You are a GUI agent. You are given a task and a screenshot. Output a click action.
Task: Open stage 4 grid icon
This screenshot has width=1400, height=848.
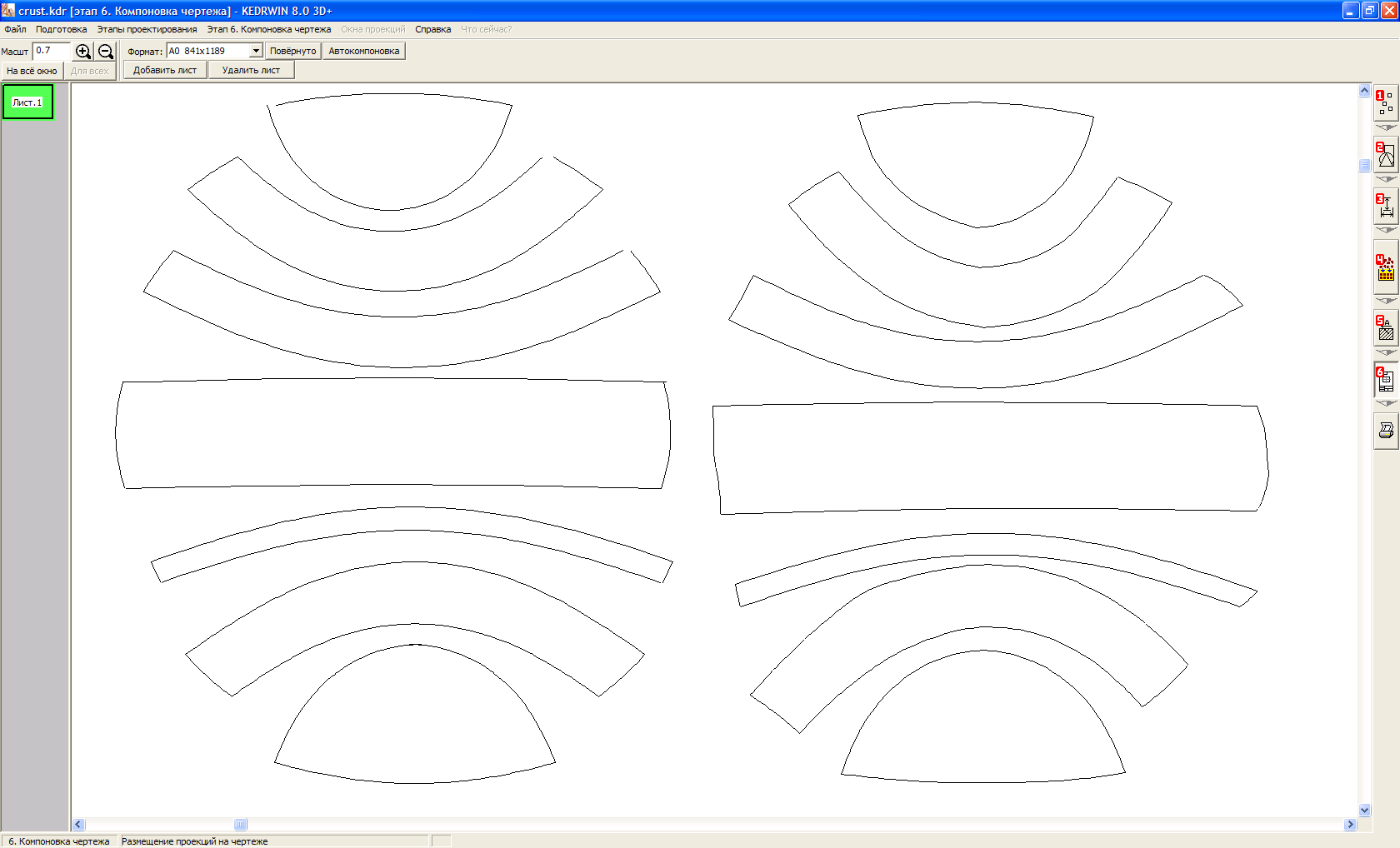(1386, 268)
